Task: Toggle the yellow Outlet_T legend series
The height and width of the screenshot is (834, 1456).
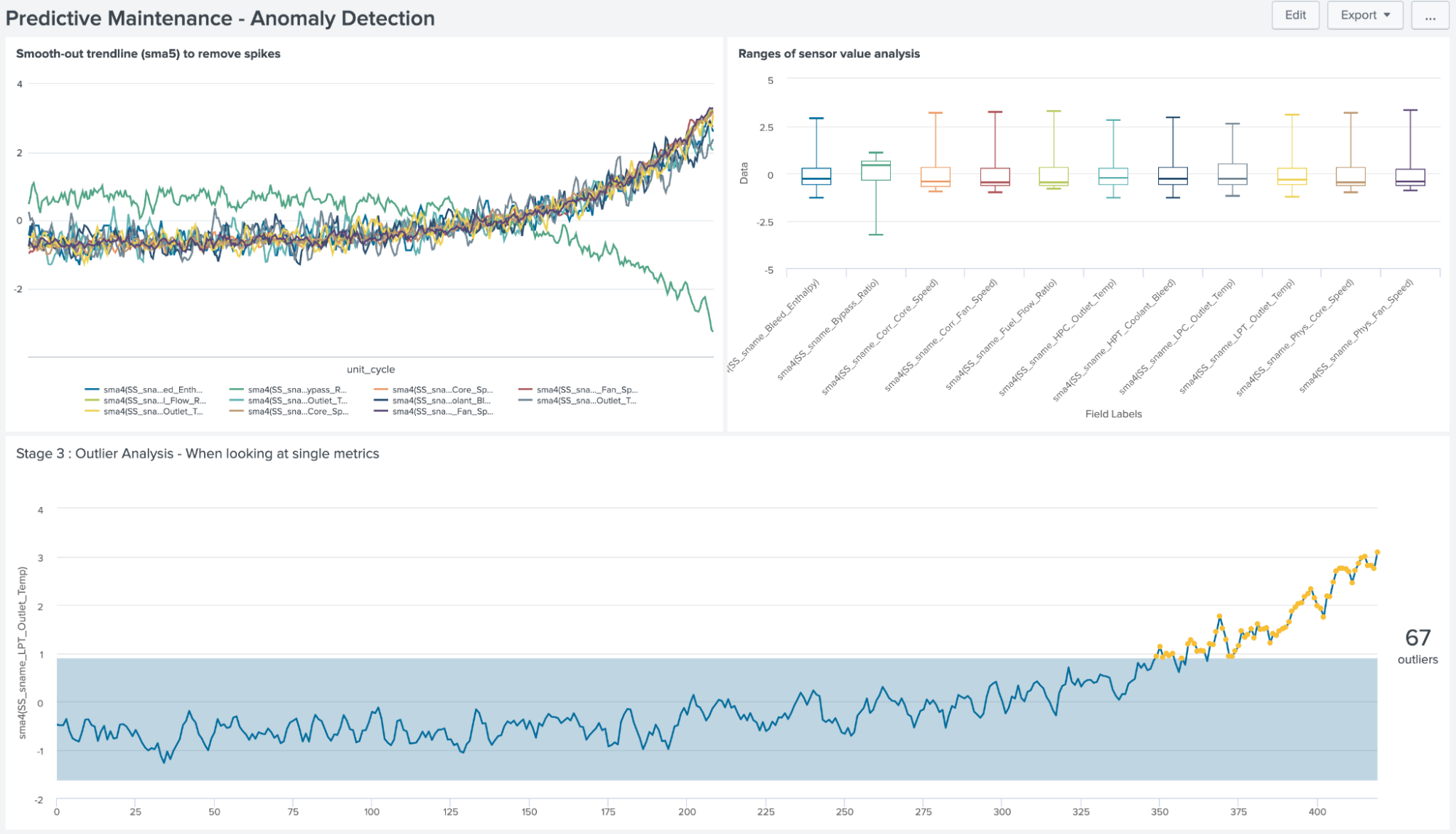Action: pos(144,412)
